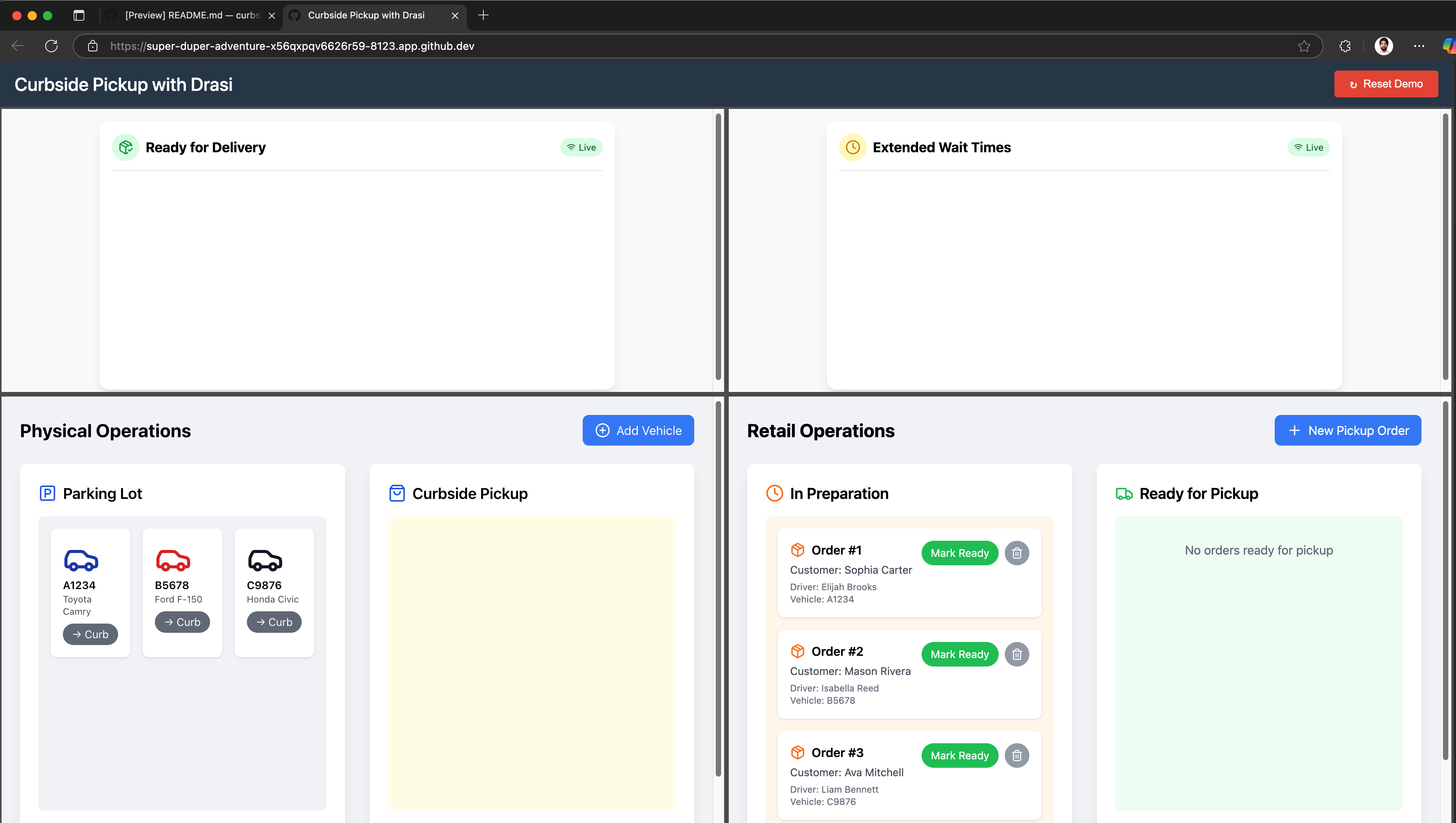This screenshot has width=1456, height=823.
Task: Click the Parking Lot P icon
Action: click(x=47, y=493)
